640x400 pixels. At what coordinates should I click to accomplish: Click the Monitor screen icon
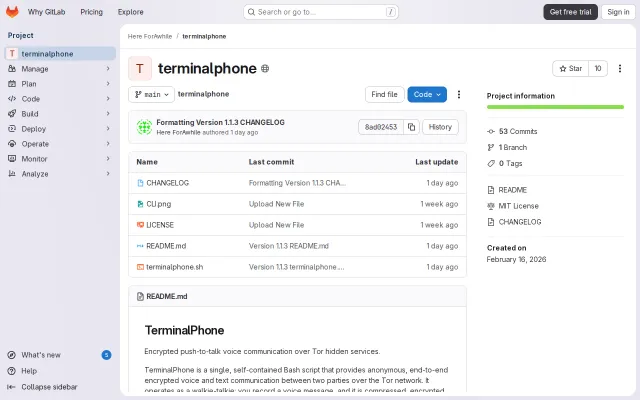tap(12, 158)
